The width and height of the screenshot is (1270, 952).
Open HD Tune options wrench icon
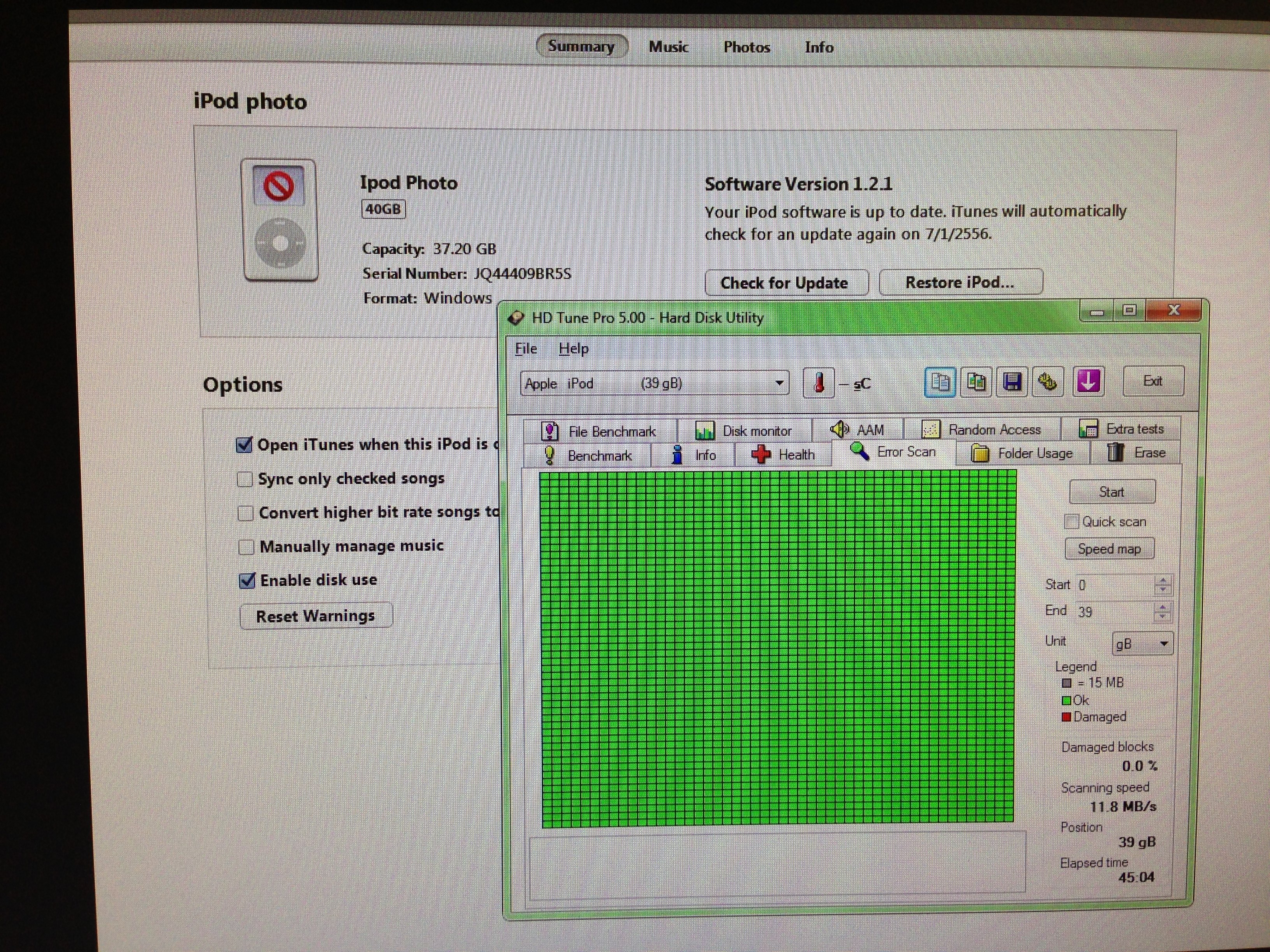[1048, 381]
